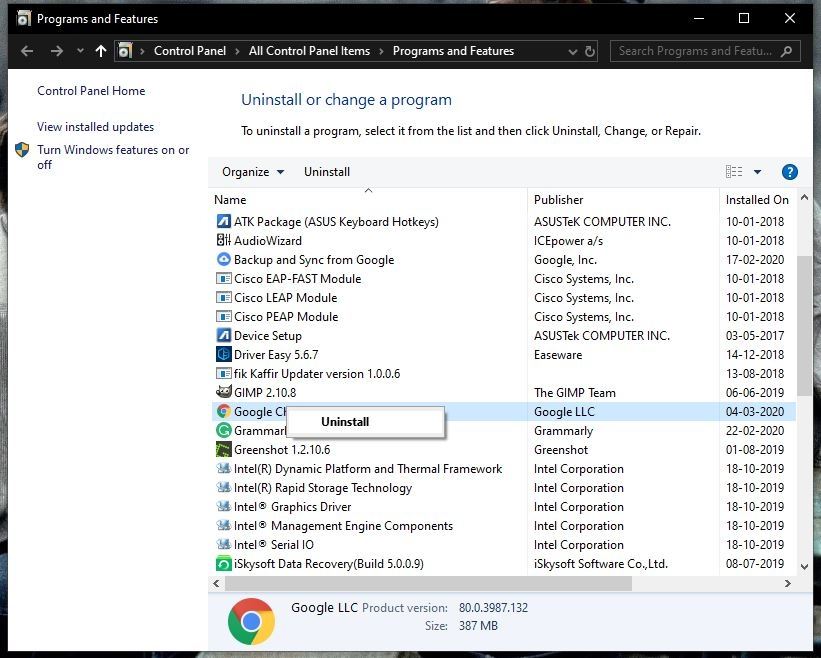Click the horizontal scrollbar thumb
821x658 pixels.
click(428, 583)
